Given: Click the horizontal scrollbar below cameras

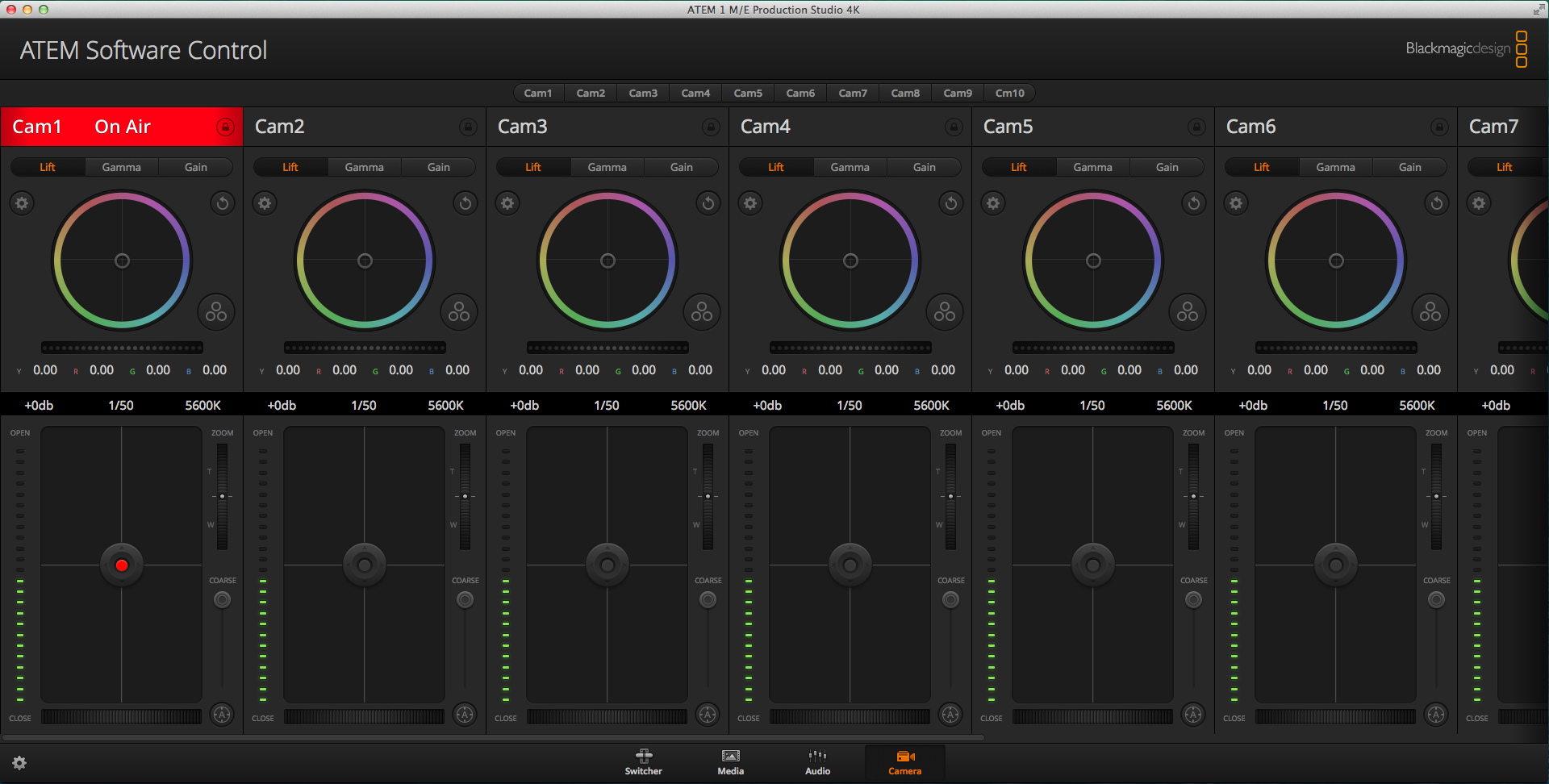Looking at the screenshot, I should click(493, 737).
